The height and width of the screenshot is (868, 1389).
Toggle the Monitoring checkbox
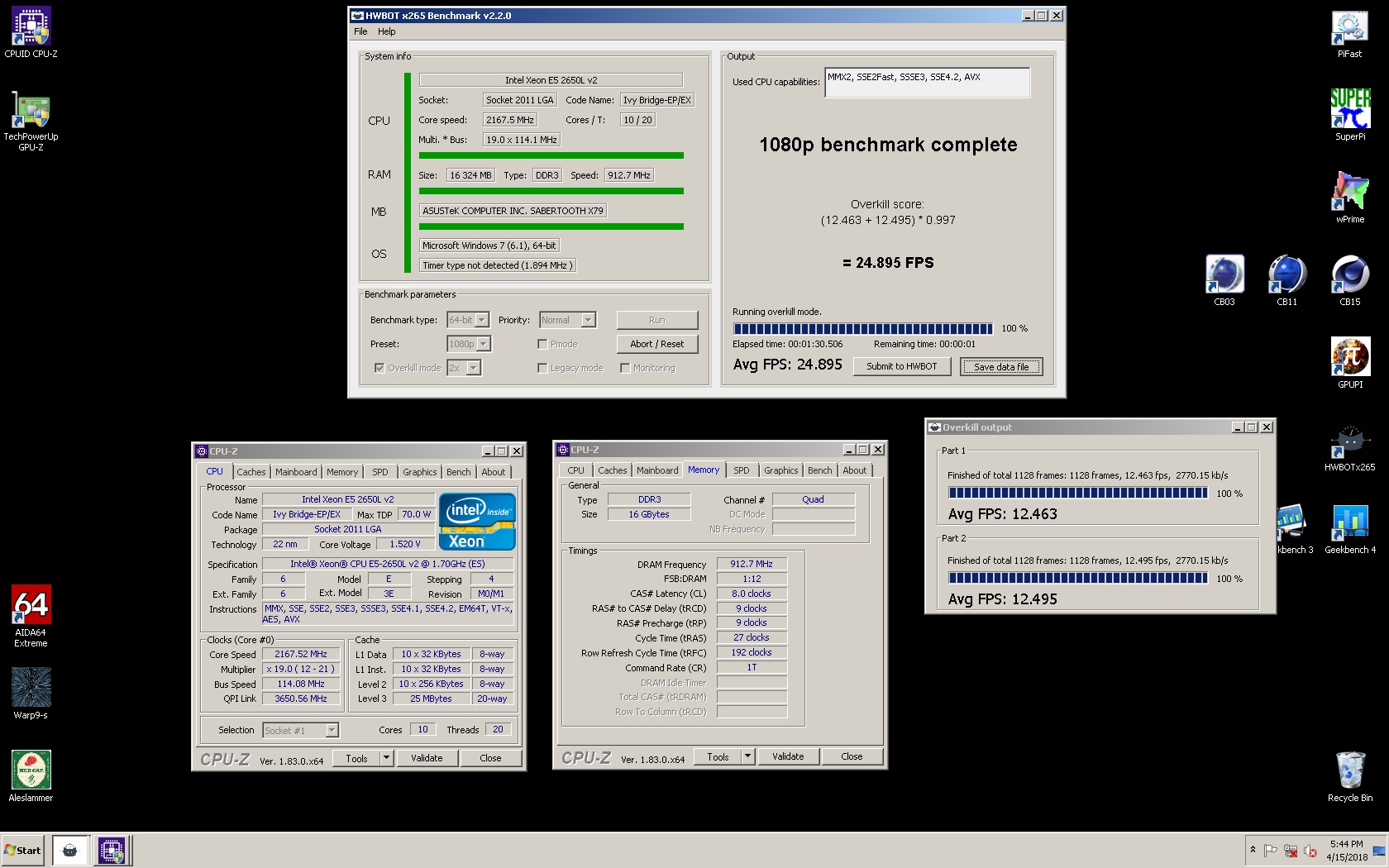click(x=625, y=368)
